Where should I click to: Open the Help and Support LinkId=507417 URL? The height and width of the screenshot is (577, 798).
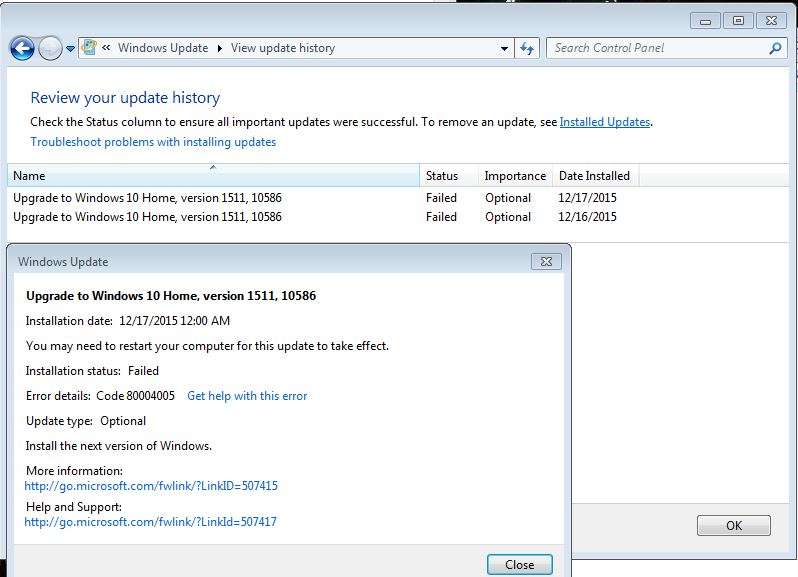click(151, 522)
